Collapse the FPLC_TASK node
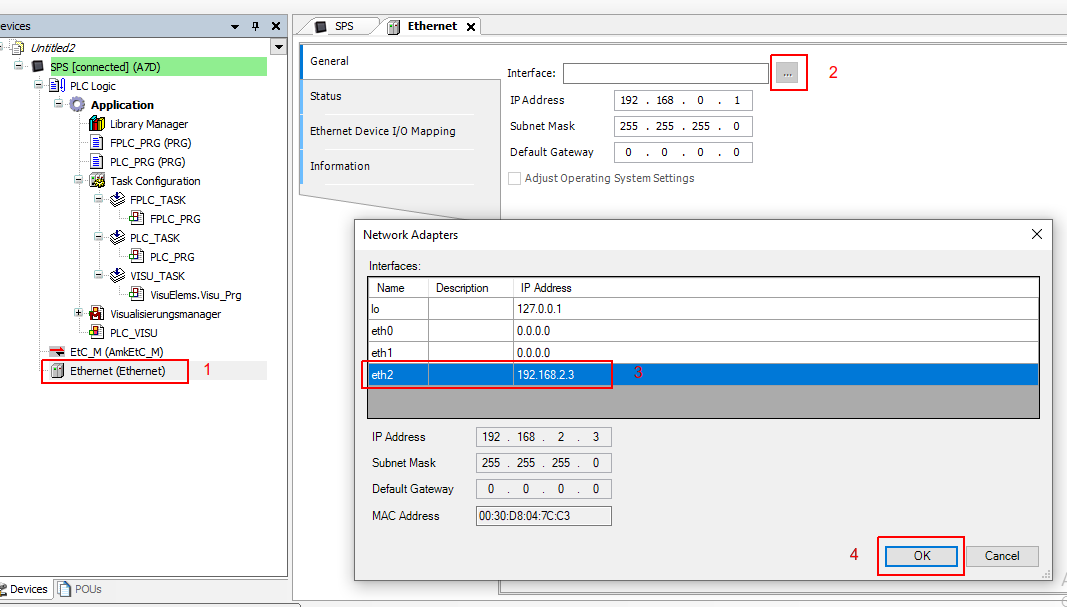The width and height of the screenshot is (1067, 607). (99, 199)
